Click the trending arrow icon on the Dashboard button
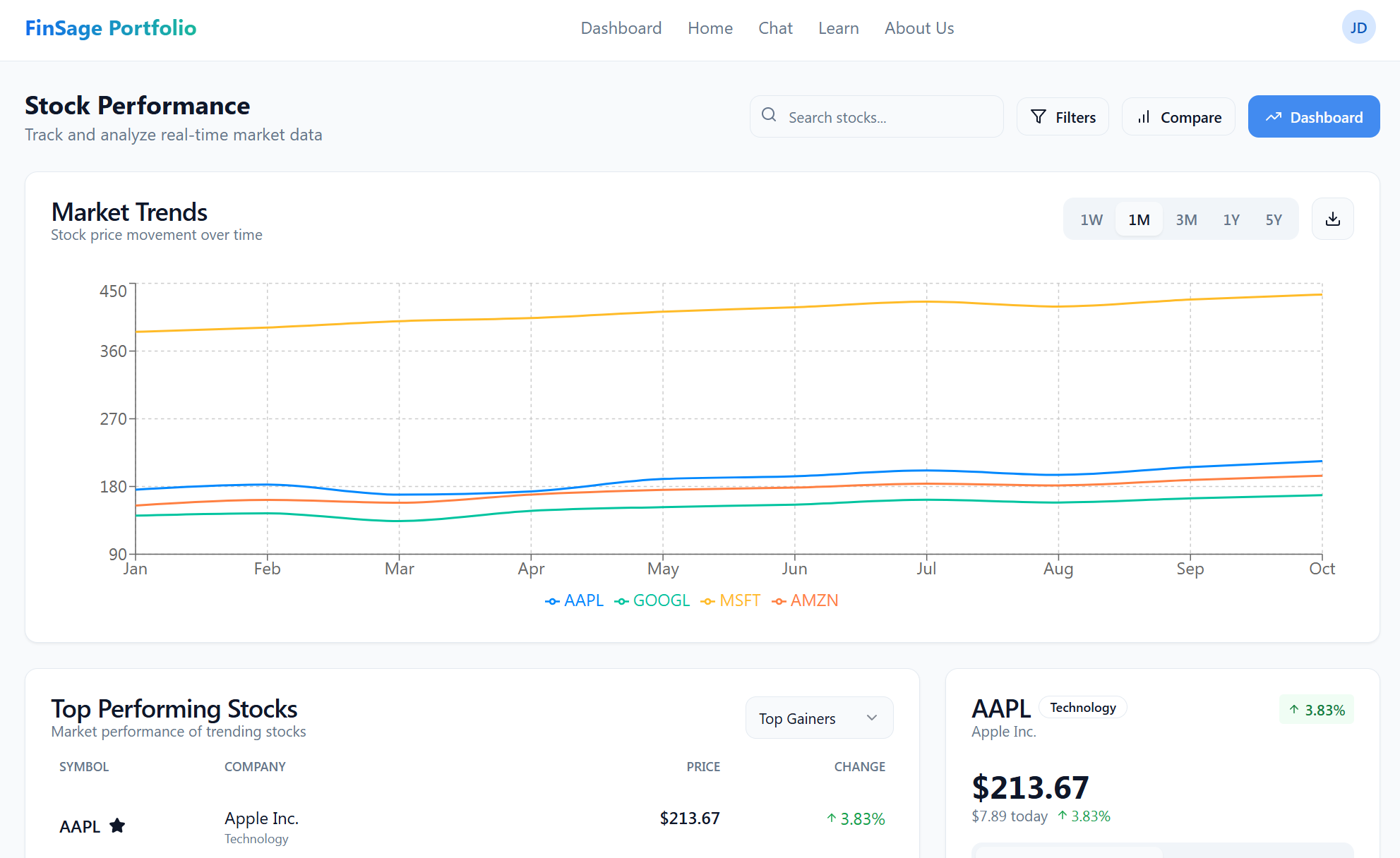 tap(1273, 117)
